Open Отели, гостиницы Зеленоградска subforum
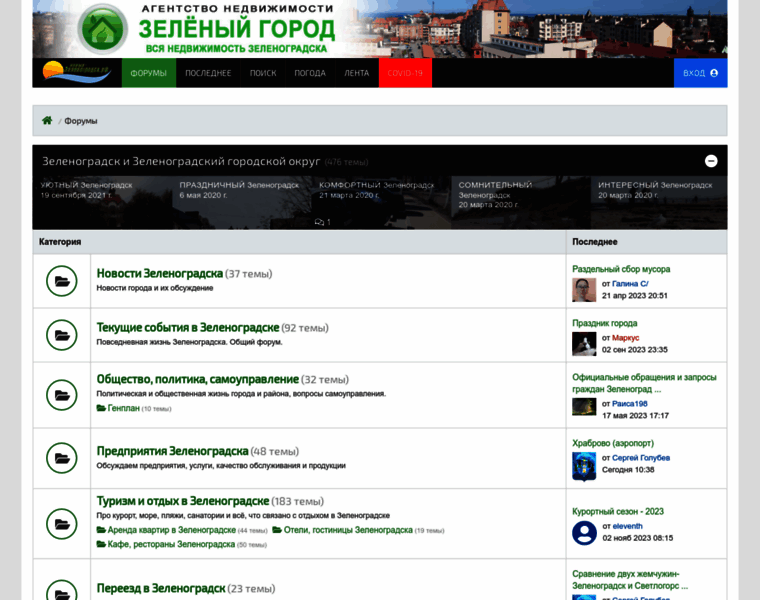Image resolution: width=760 pixels, height=600 pixels. tap(348, 530)
